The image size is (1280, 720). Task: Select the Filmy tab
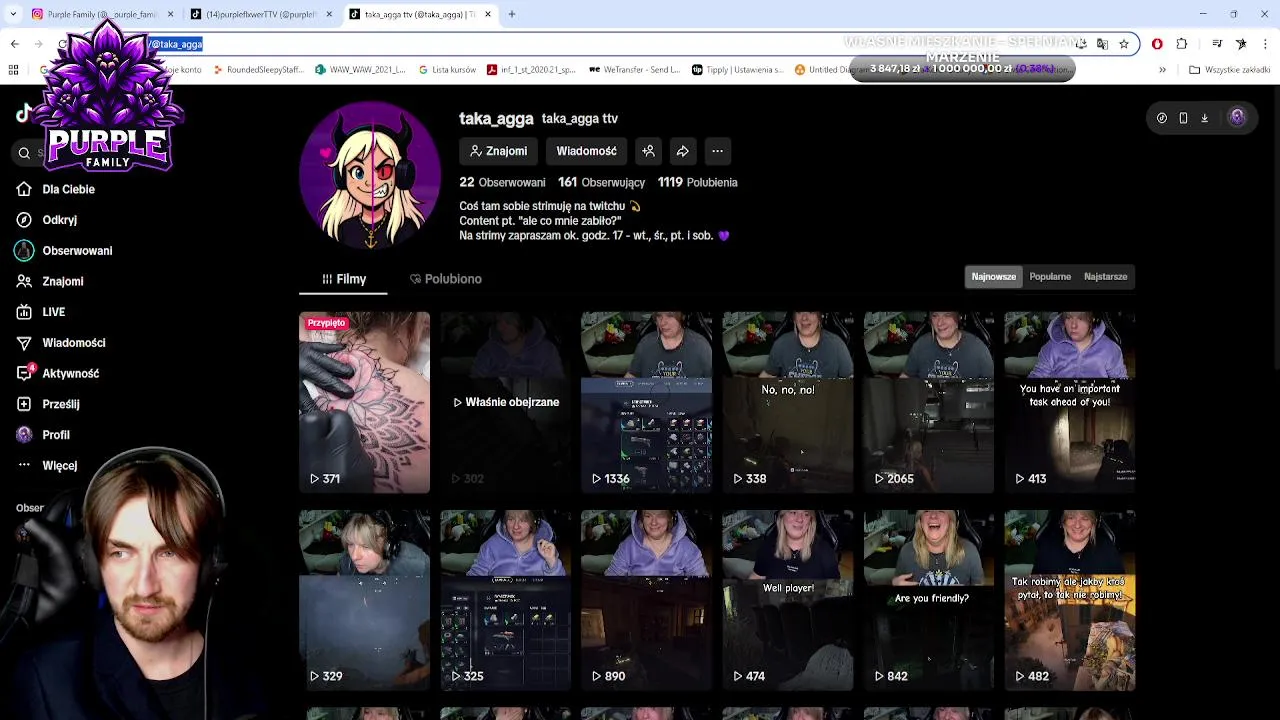(343, 279)
